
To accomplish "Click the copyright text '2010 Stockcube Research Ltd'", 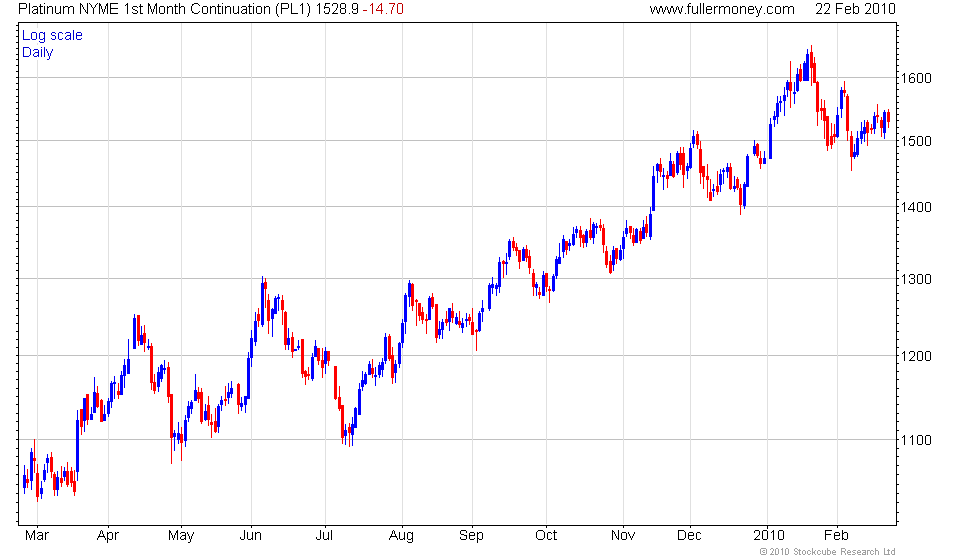I will [x=832, y=552].
